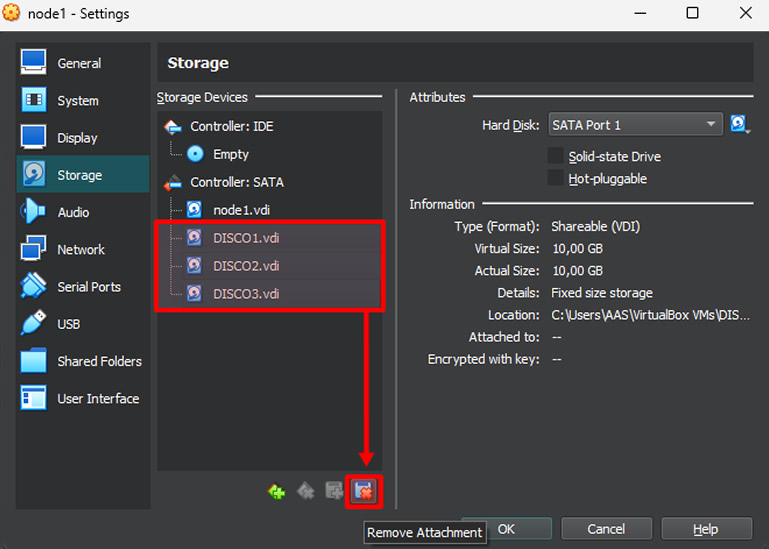
Task: Open the Network settings section
Action: (x=83, y=250)
